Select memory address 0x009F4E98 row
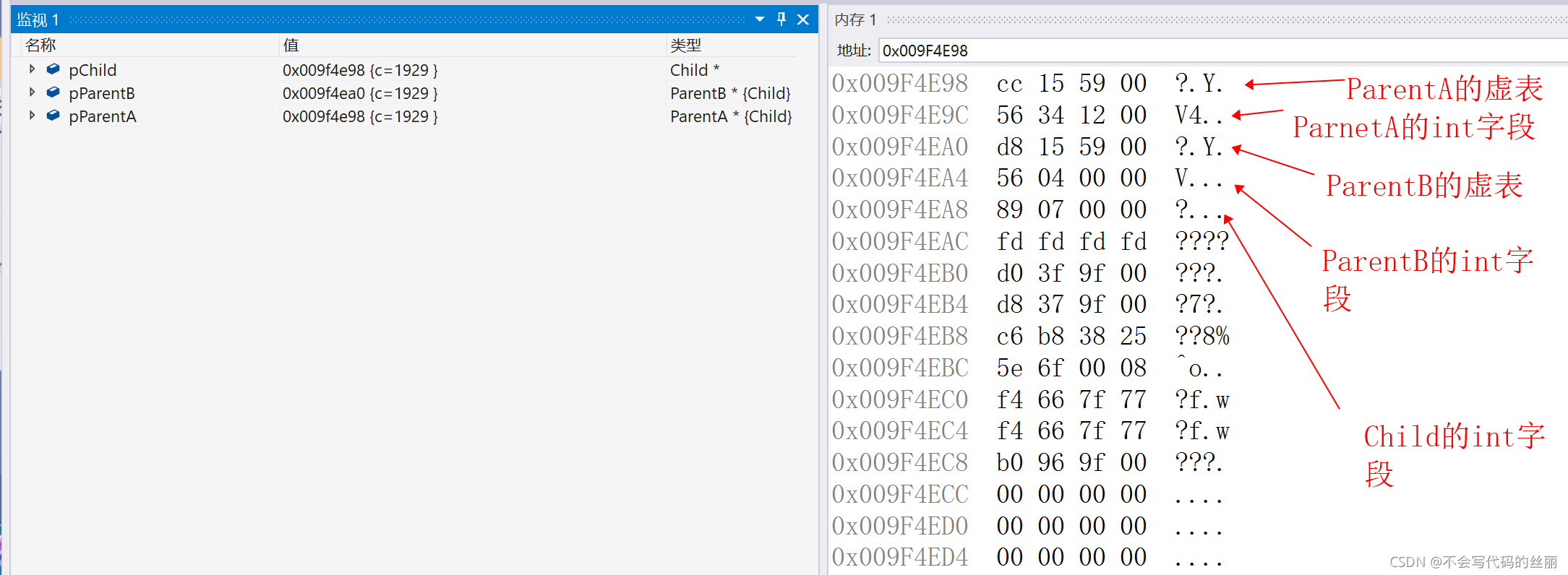 (1030, 83)
